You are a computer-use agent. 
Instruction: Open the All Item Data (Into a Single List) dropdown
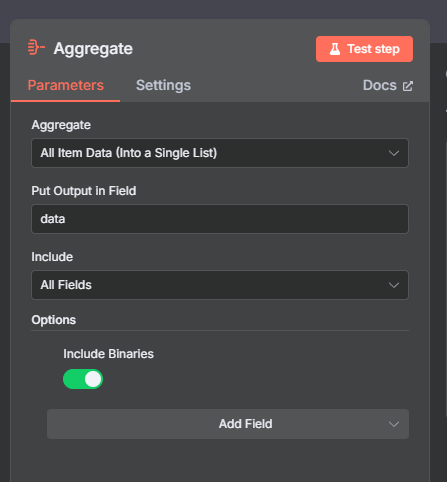point(220,153)
